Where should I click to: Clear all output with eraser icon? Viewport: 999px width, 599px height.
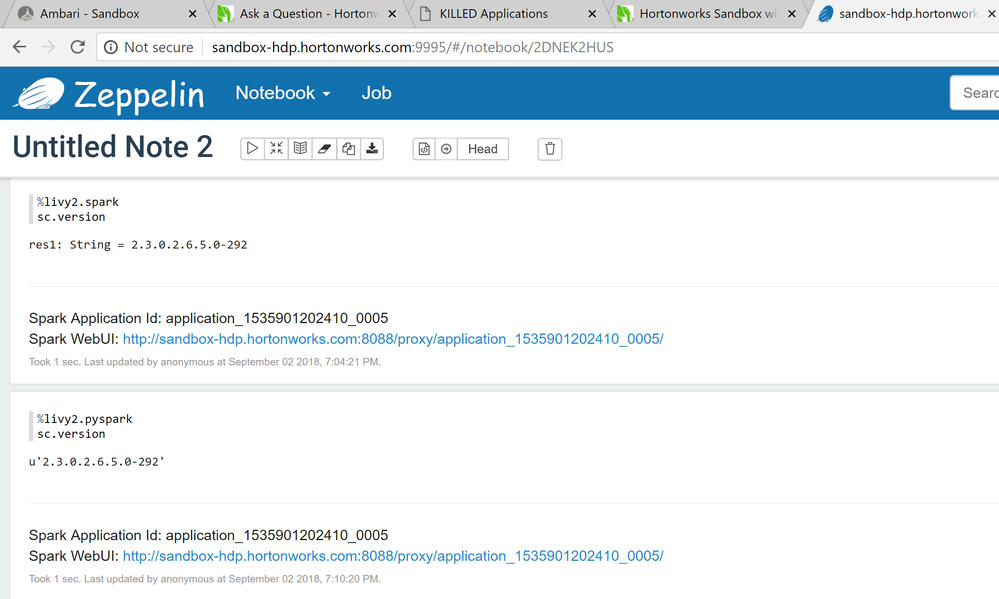point(324,148)
